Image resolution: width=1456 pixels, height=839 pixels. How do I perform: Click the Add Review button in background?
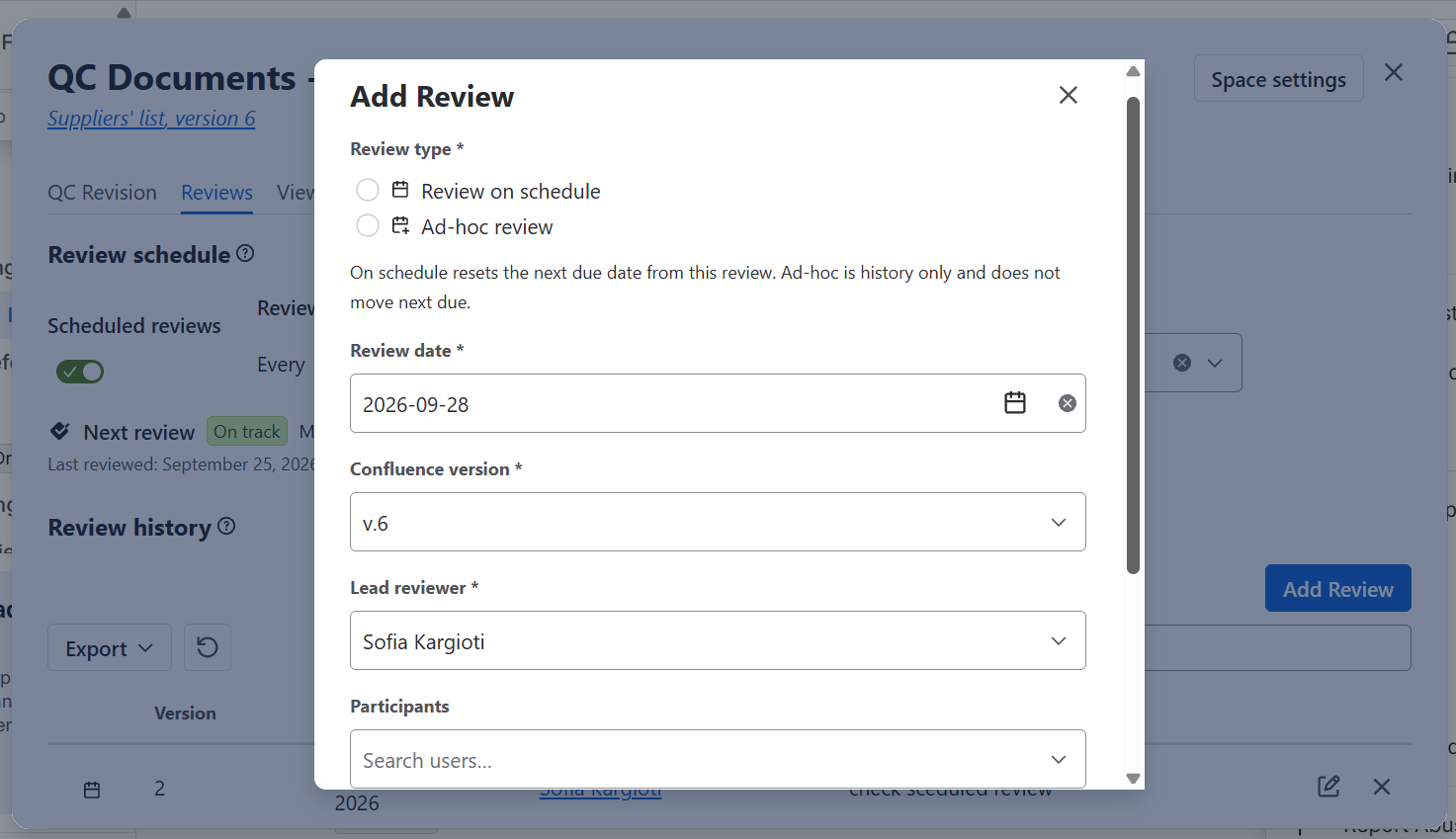(1337, 589)
